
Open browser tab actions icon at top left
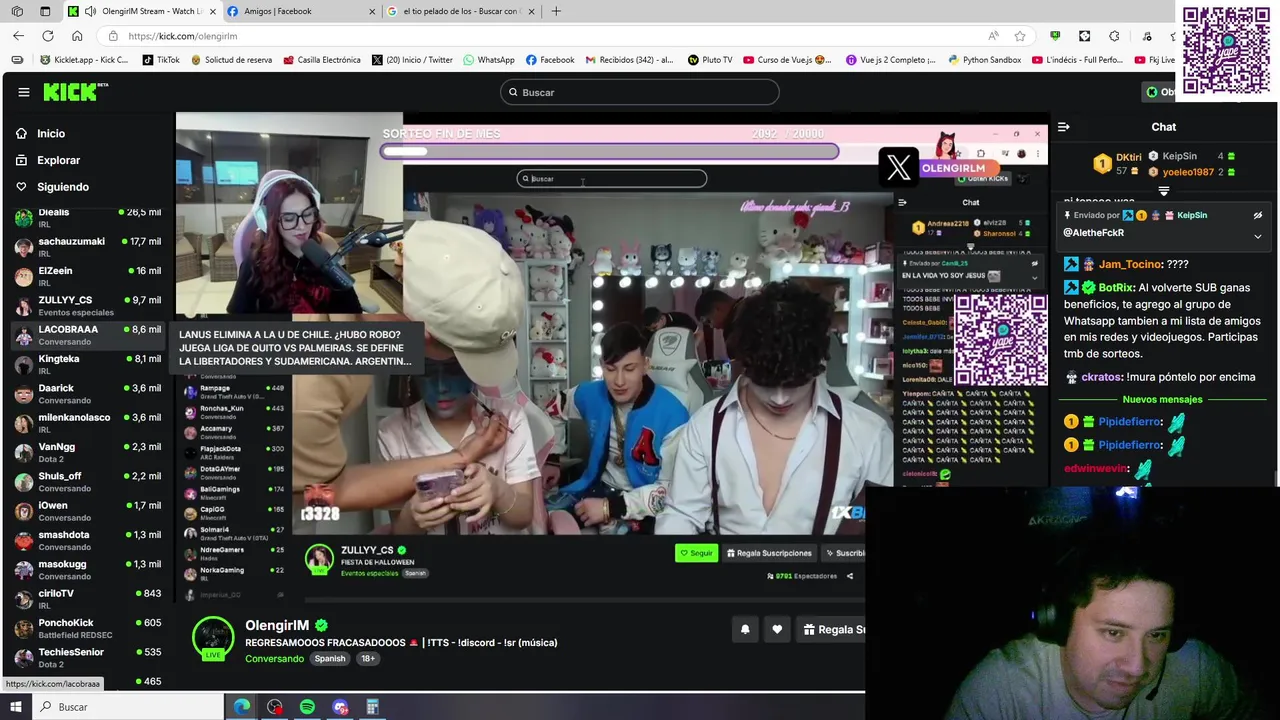tap(45, 11)
